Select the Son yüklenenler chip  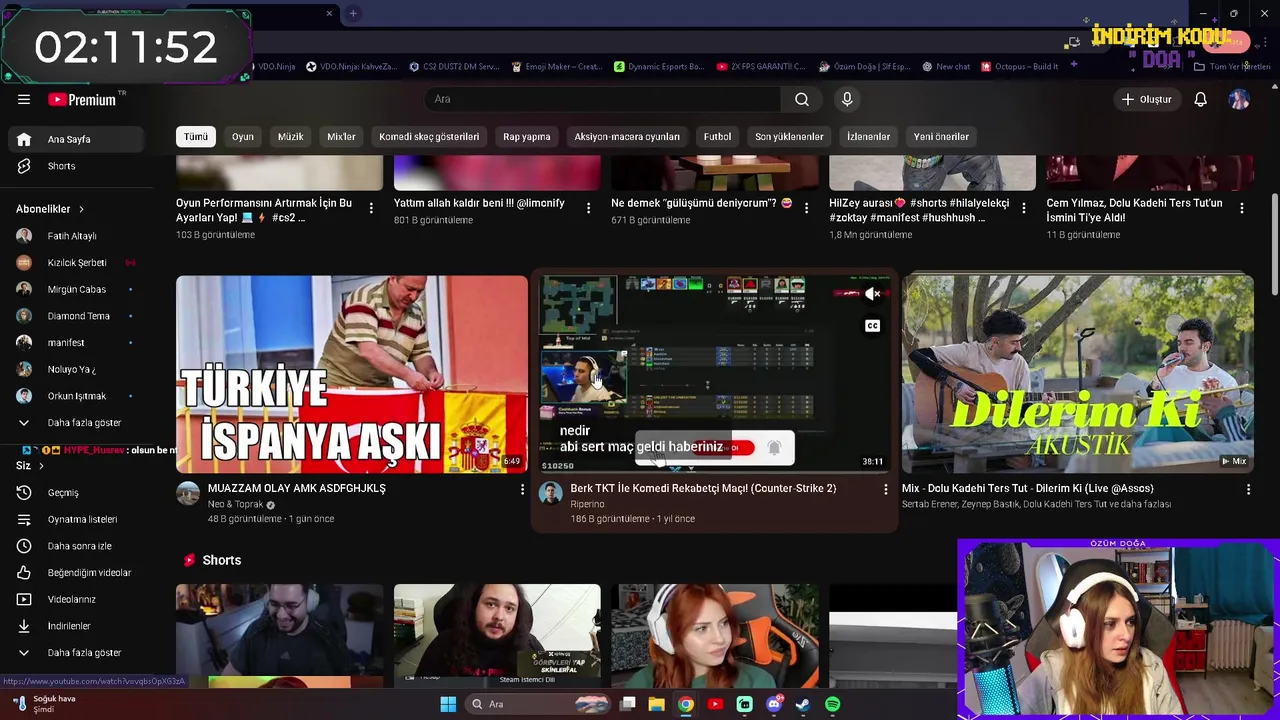789,136
